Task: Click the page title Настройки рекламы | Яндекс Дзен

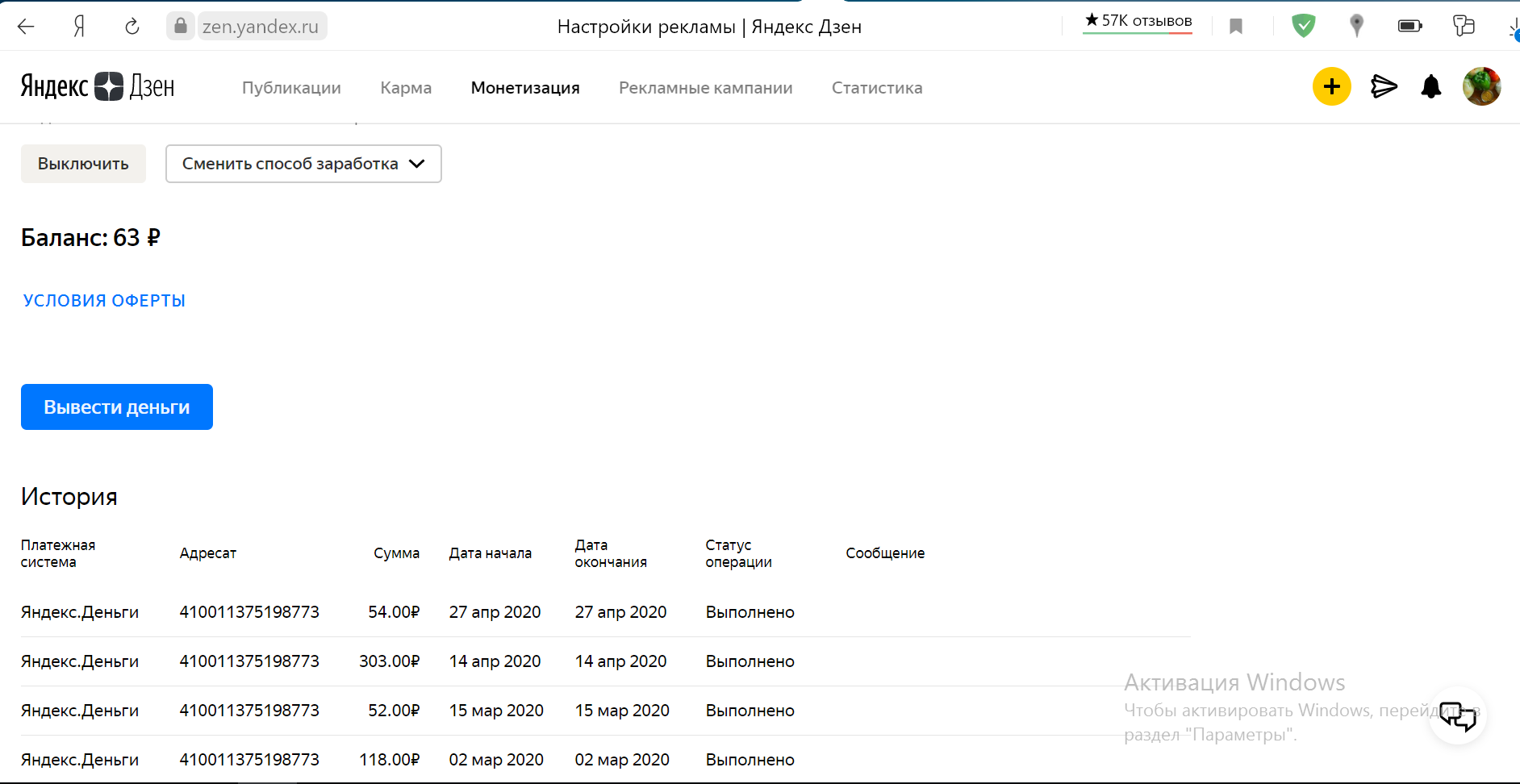Action: [709, 27]
